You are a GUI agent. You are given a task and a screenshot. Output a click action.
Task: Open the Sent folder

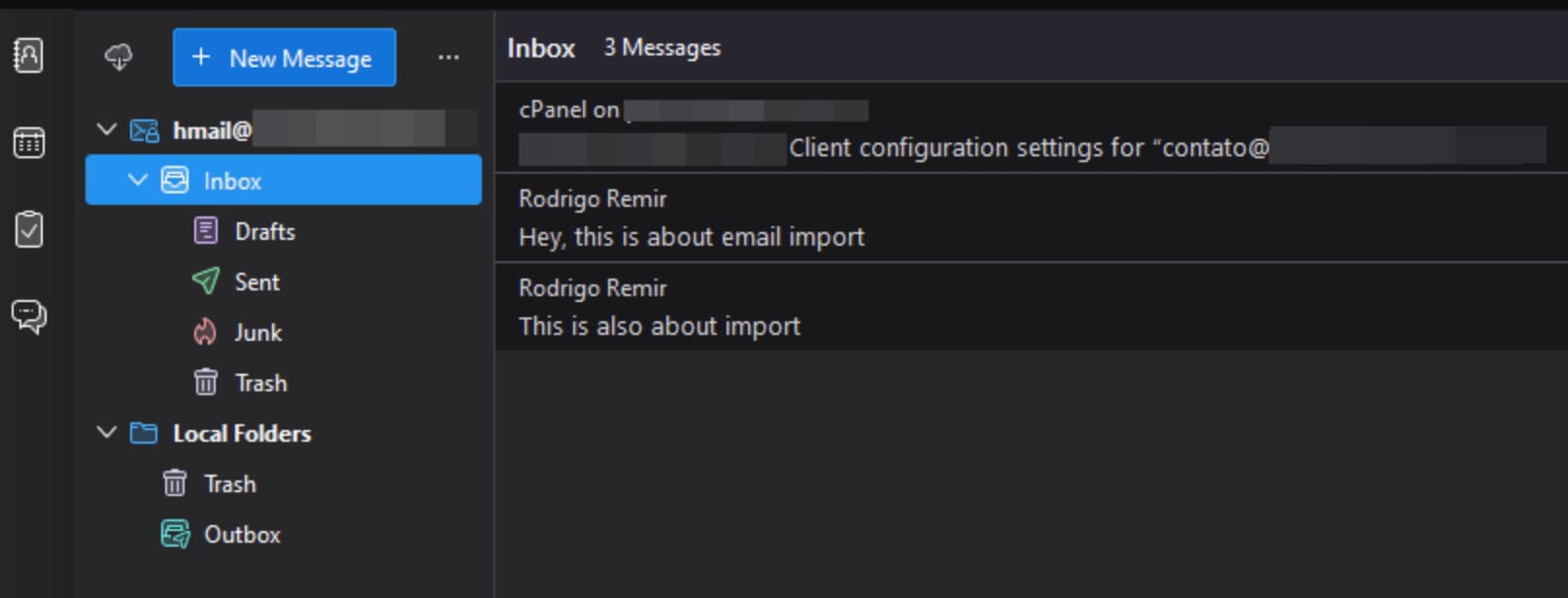pos(256,282)
